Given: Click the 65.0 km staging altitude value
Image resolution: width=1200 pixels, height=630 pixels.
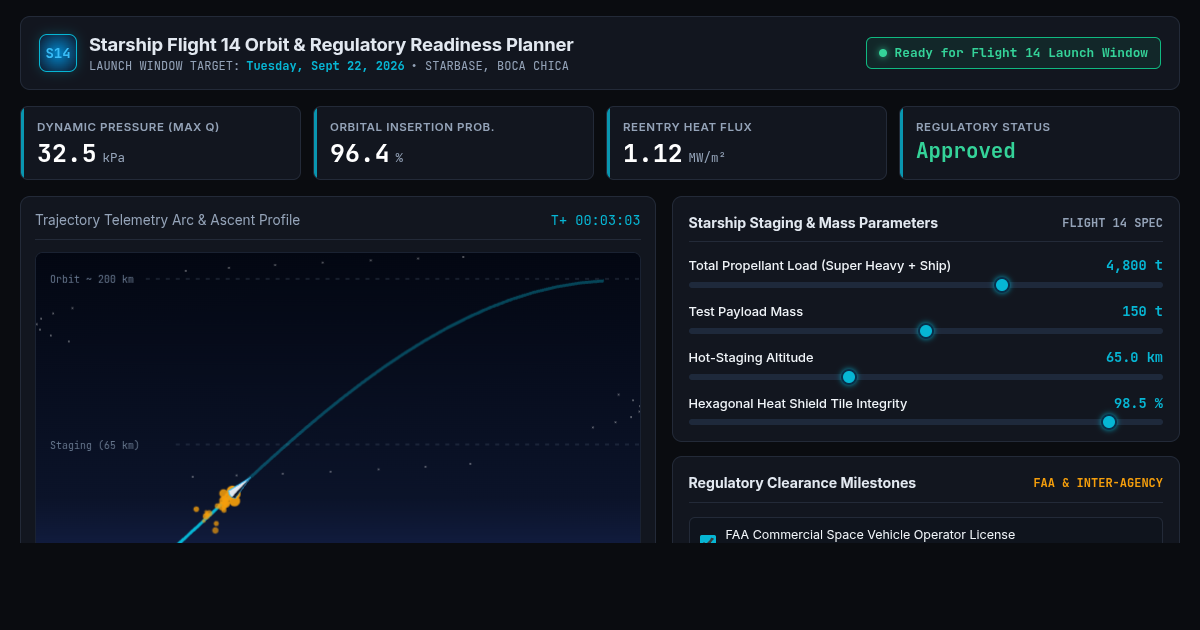Looking at the screenshot, I should pos(1134,357).
